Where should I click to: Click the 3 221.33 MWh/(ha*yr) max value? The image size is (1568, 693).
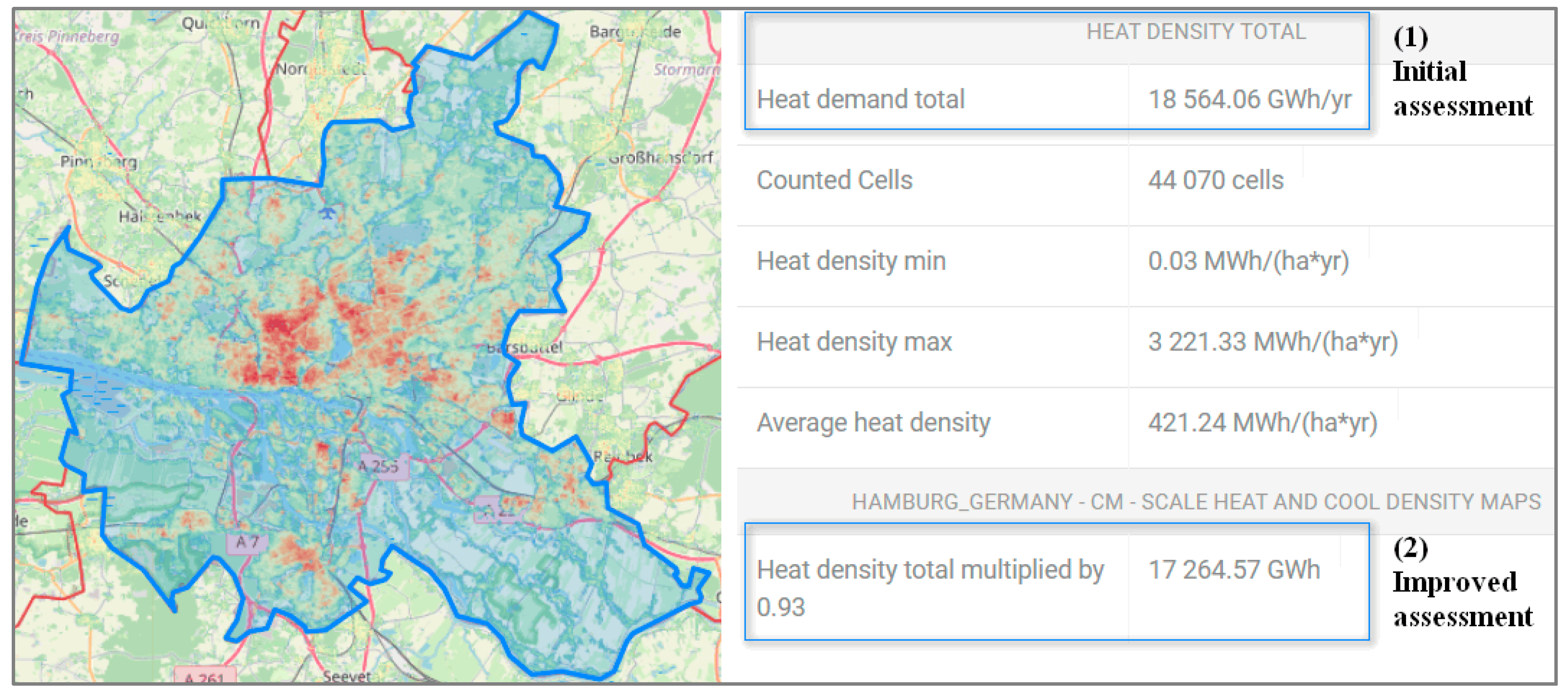click(1272, 342)
